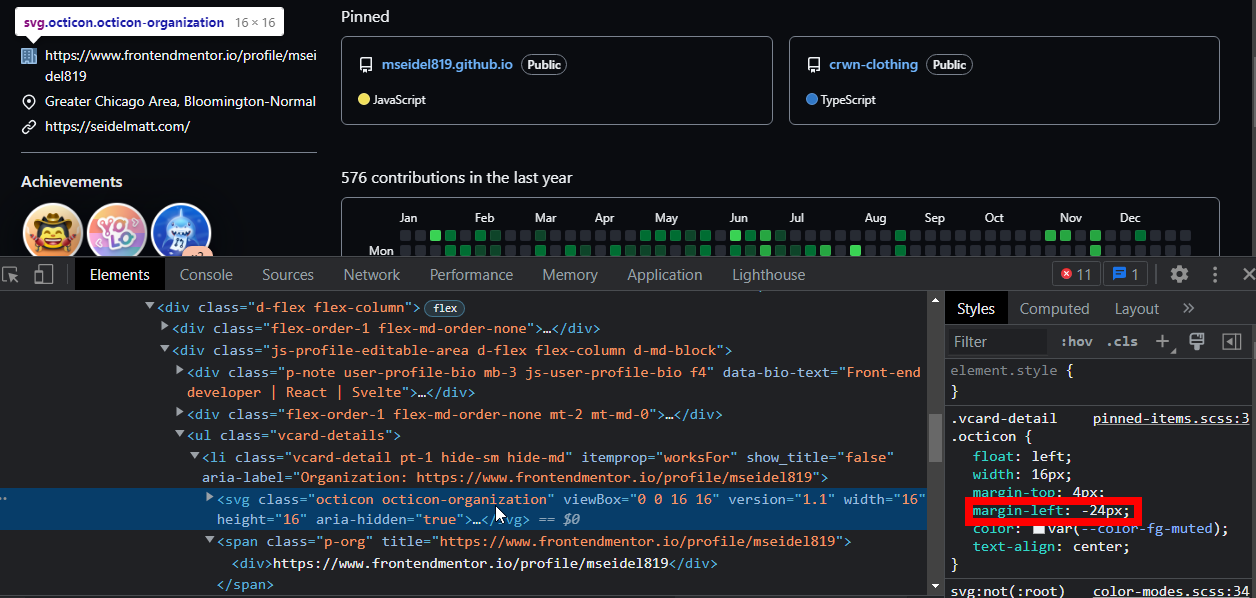This screenshot has height=598, width=1256.
Task: Open the Console tab
Action: (x=206, y=274)
